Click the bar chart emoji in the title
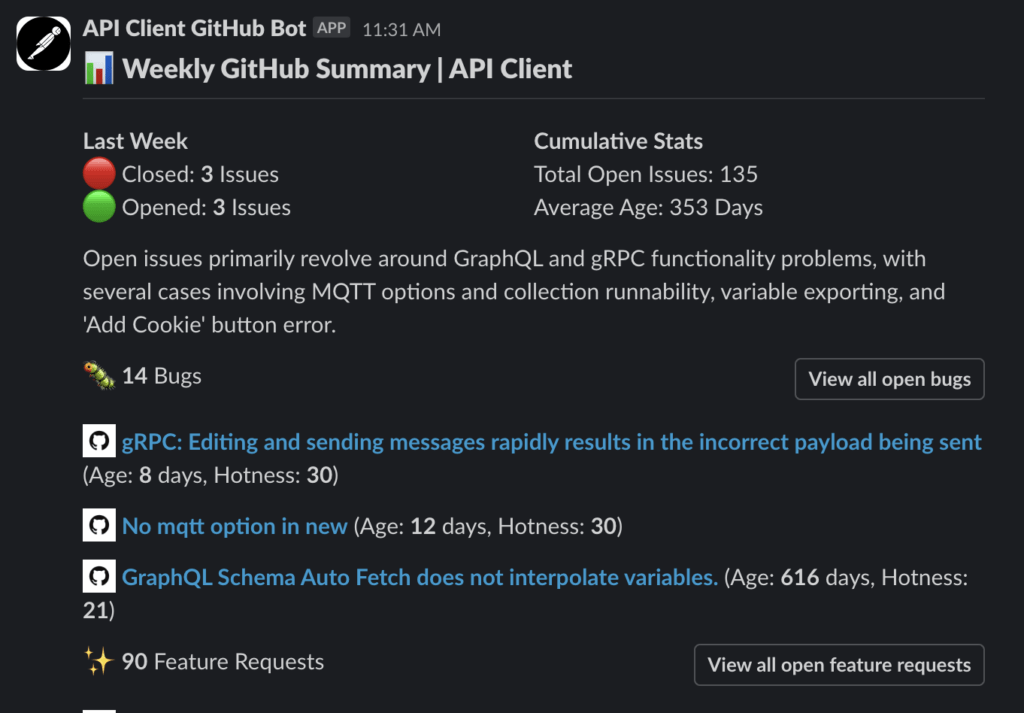 coord(99,69)
